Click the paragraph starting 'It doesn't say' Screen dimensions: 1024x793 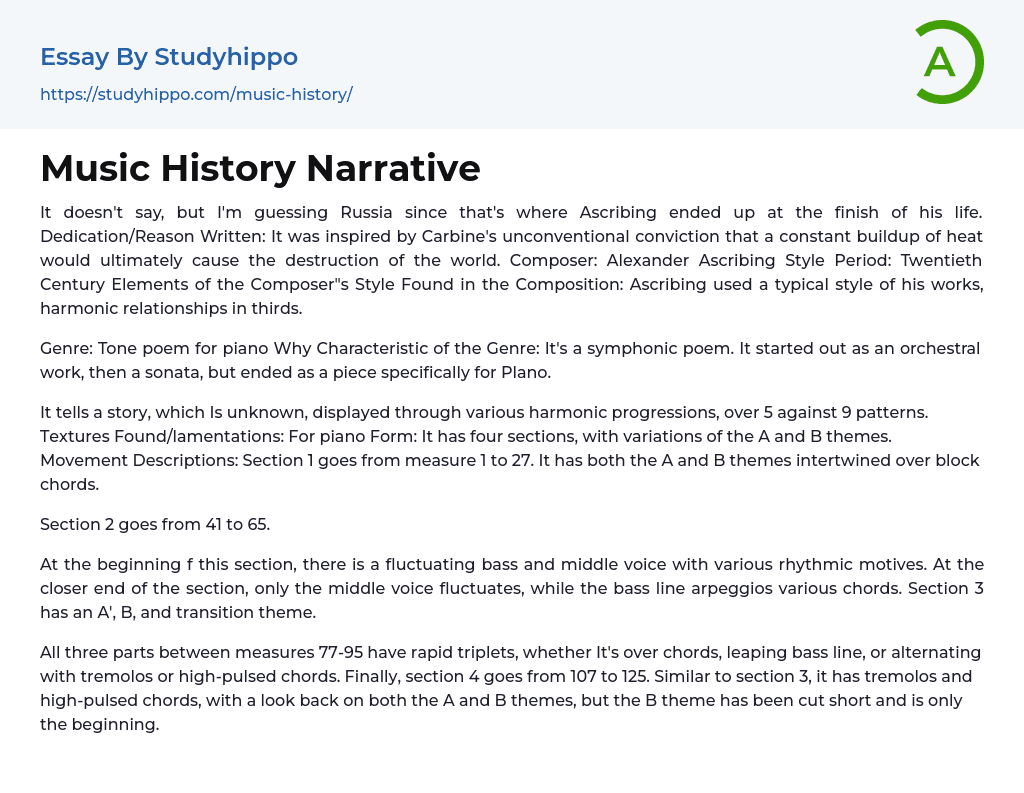[x=511, y=260]
